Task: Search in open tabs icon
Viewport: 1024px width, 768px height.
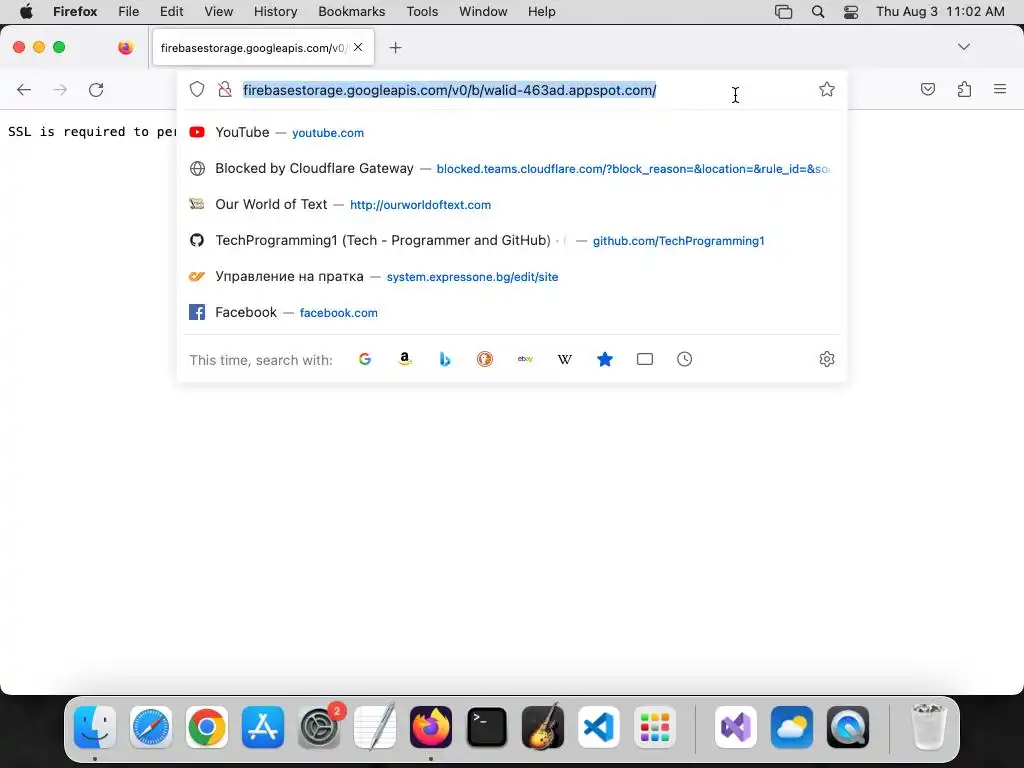Action: point(645,359)
